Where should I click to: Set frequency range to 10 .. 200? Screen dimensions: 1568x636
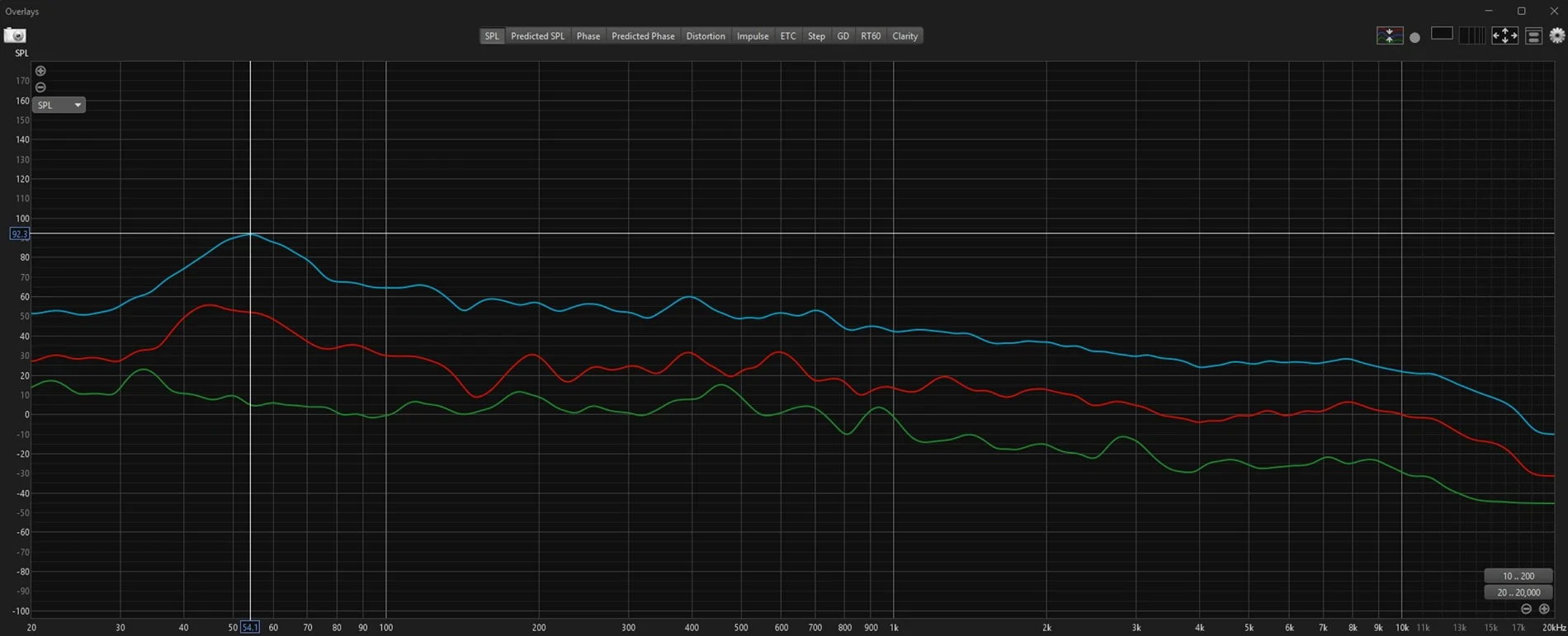coord(1518,576)
